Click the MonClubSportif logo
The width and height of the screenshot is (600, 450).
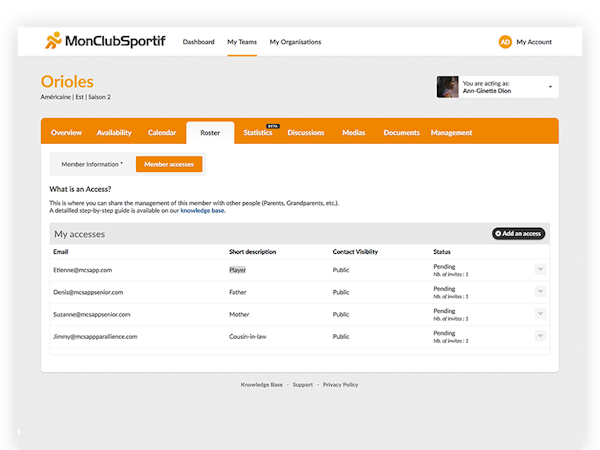tap(105, 41)
